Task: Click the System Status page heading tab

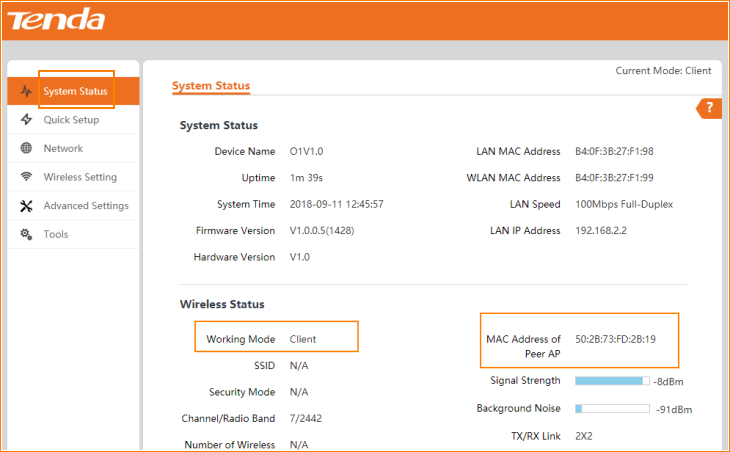Action: click(x=211, y=86)
